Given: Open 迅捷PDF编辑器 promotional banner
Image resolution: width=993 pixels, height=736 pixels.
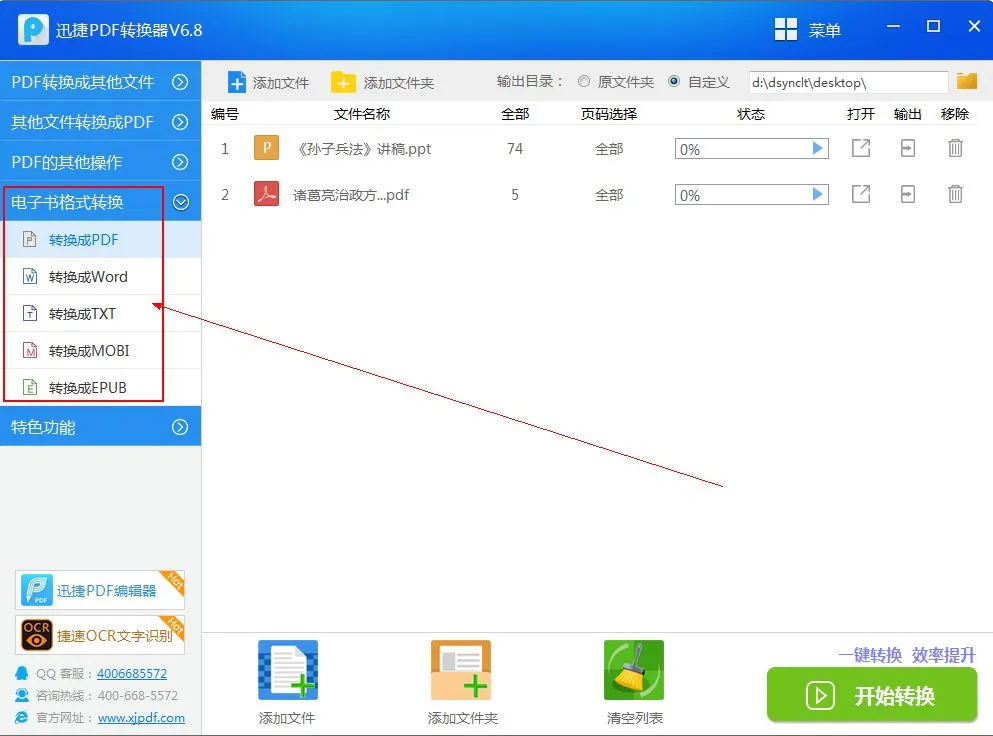Looking at the screenshot, I should [100, 590].
